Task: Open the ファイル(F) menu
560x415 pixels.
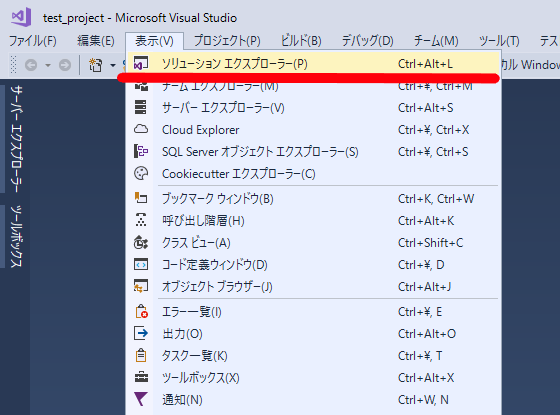Action: [32, 41]
